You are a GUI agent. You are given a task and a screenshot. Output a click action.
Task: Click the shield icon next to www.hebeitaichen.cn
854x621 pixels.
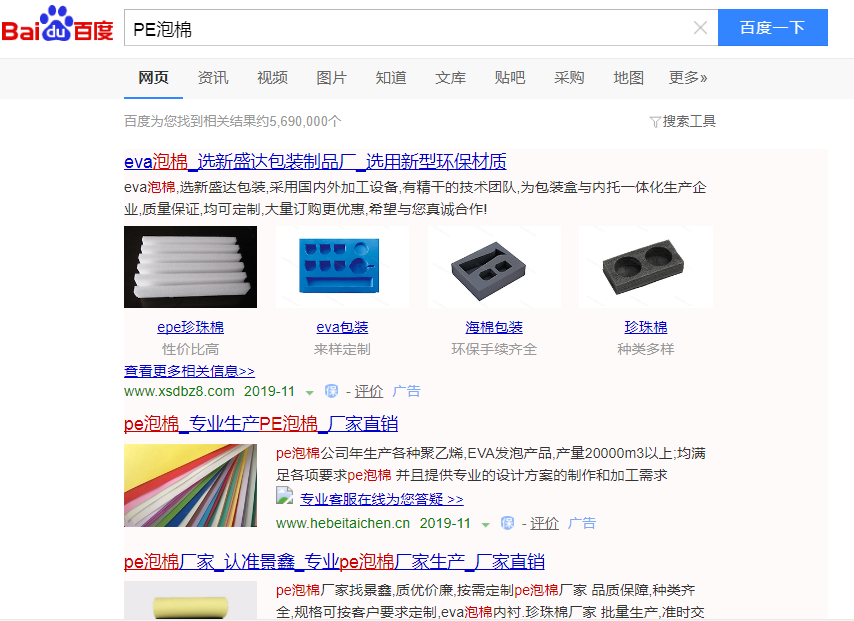tap(507, 523)
